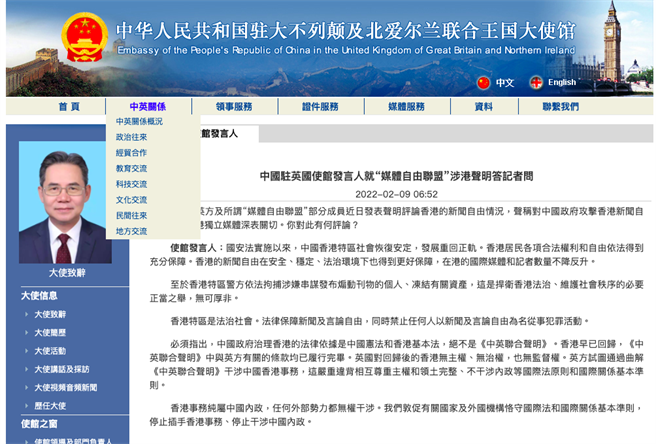The image size is (656, 444).
Task: Open 大使致辭 in sidebar list
Action: [x=50, y=314]
